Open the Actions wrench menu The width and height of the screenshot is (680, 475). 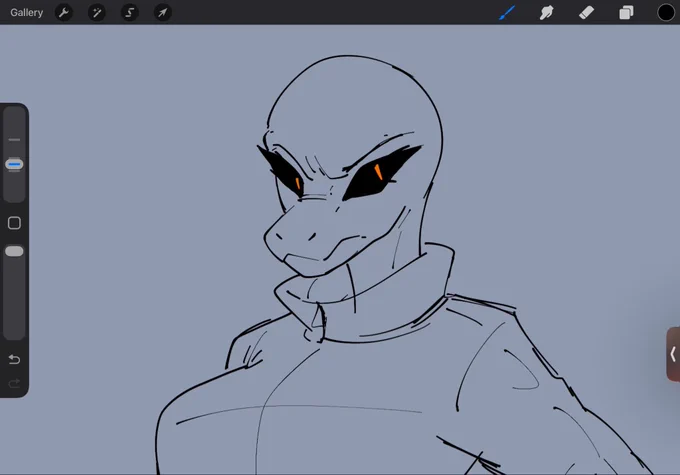coord(64,13)
